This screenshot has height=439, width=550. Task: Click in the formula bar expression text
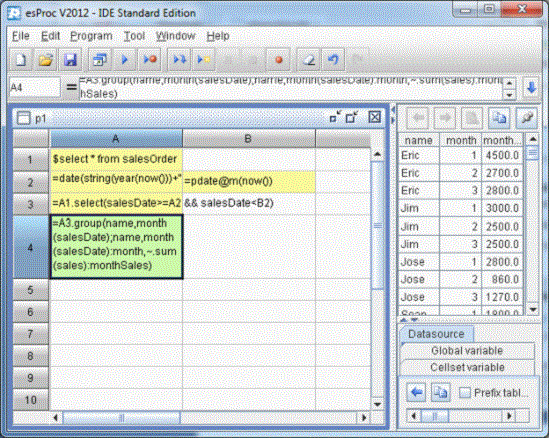pyautogui.click(x=291, y=87)
